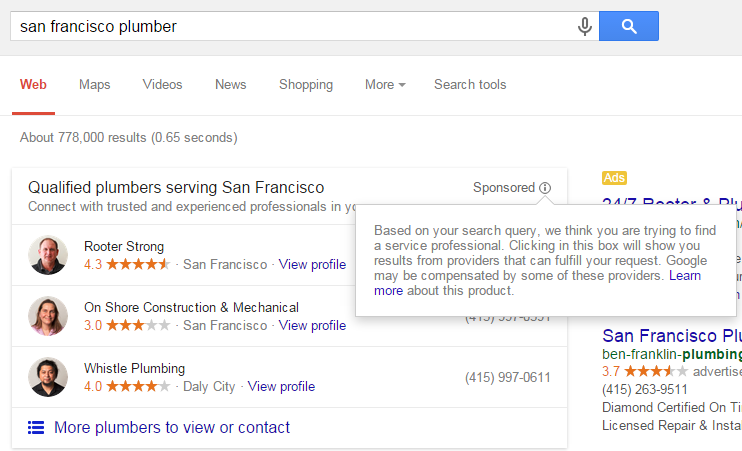This screenshot has height=451, width=742.
Task: Open Search tools options
Action: 470,85
